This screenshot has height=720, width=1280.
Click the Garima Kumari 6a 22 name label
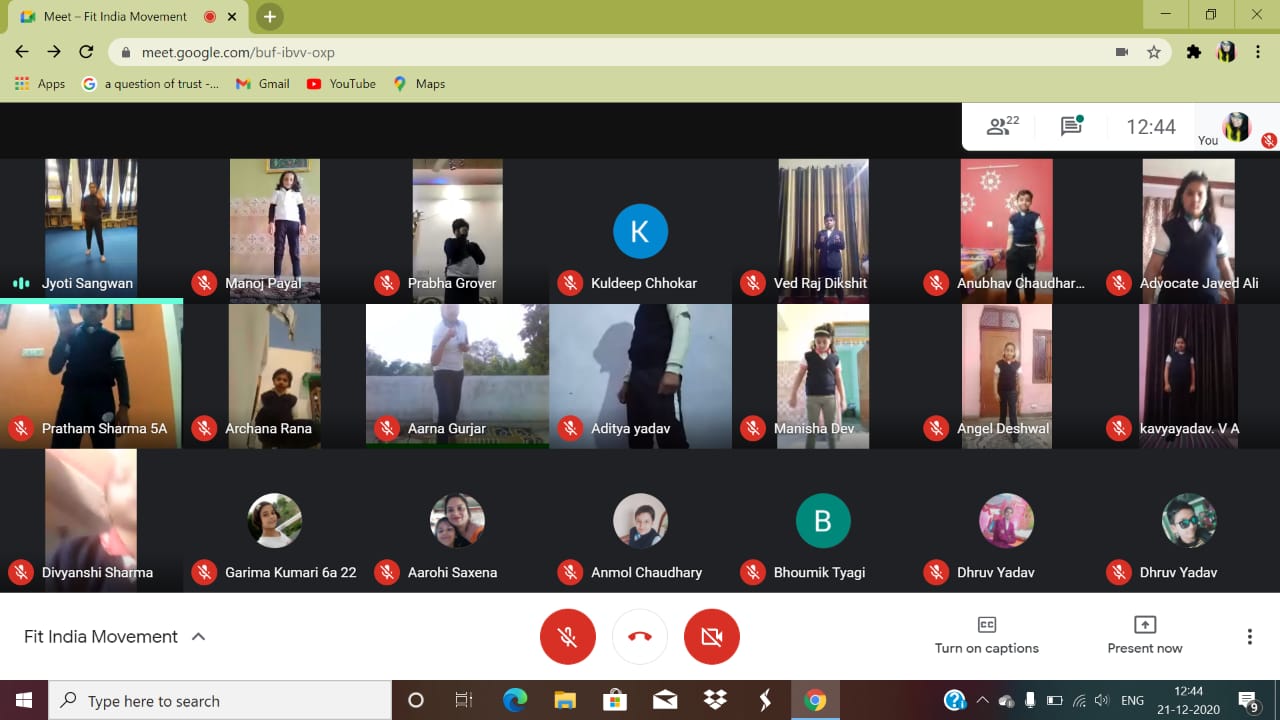[291, 572]
